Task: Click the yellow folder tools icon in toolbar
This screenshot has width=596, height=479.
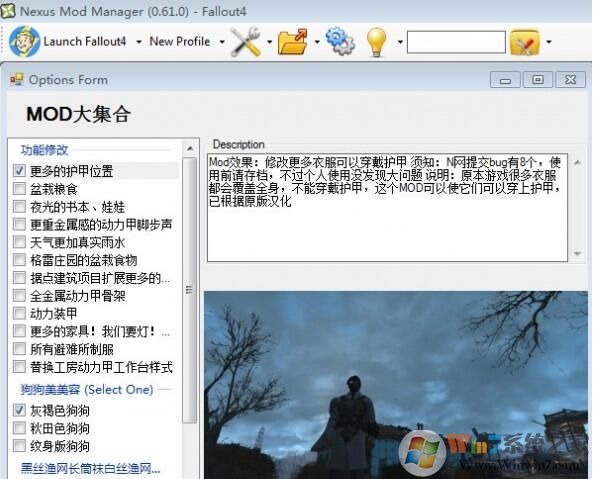Action: pyautogui.click(x=525, y=42)
